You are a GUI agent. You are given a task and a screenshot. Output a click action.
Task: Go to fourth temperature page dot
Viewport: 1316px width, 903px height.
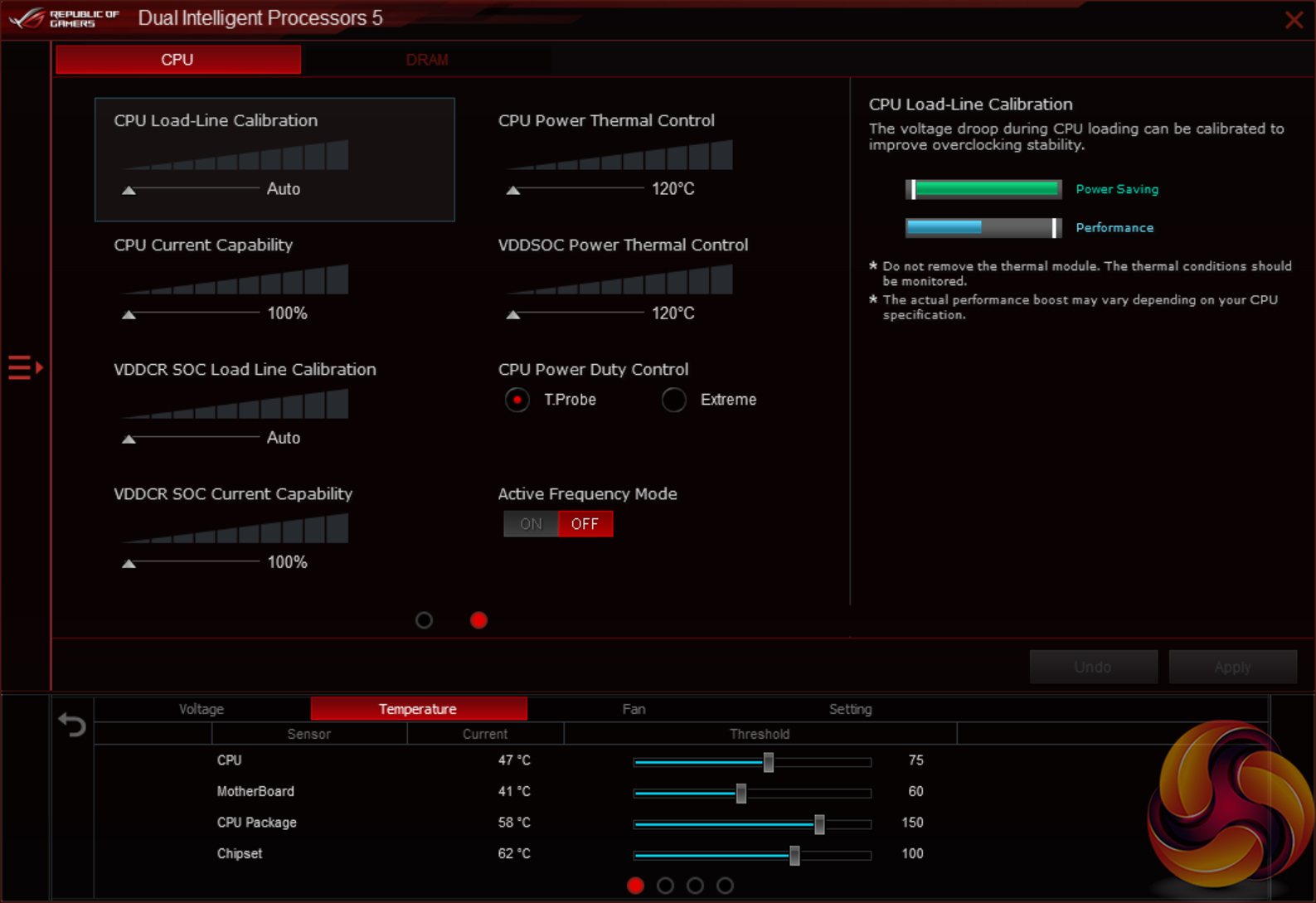point(725,886)
